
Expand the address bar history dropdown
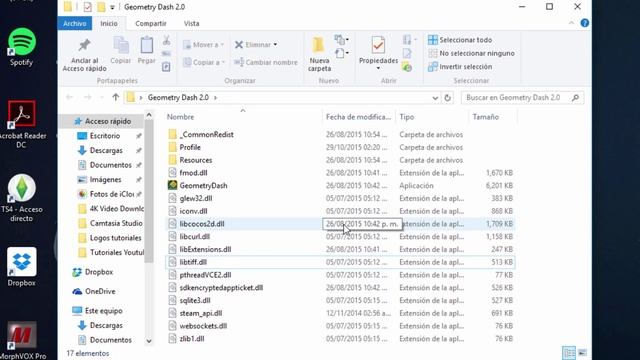pos(435,98)
